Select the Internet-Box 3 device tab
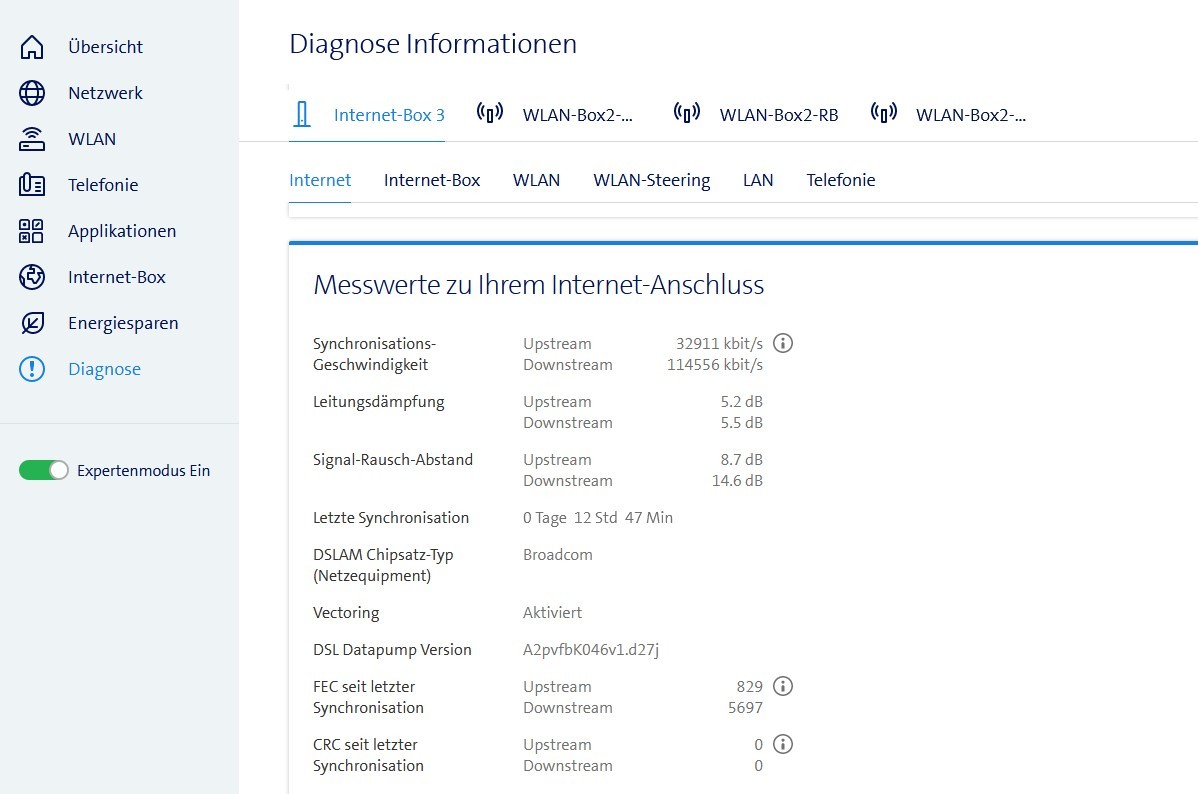1198x794 pixels. 368,114
